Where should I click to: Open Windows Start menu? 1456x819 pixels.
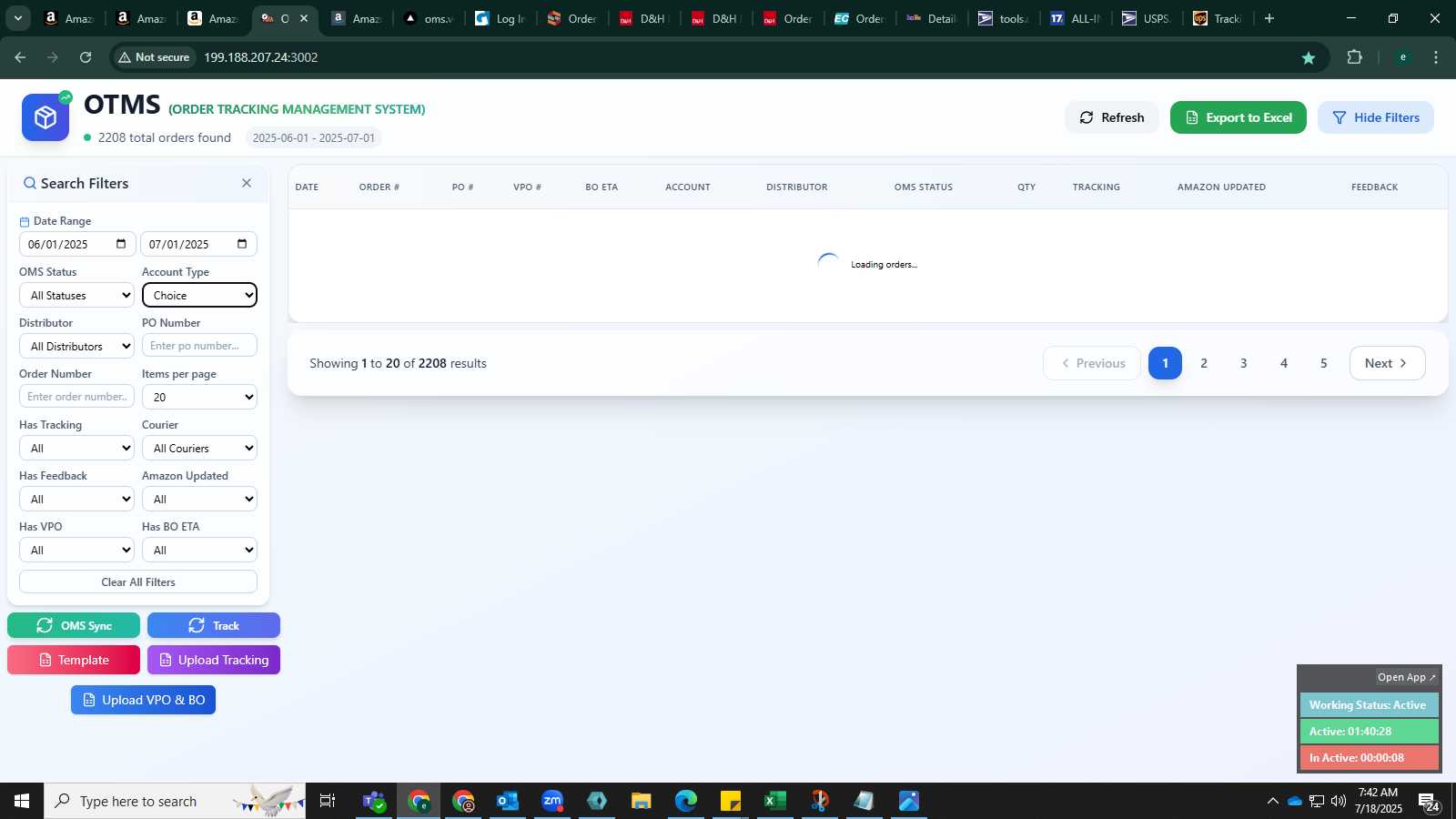tap(22, 801)
